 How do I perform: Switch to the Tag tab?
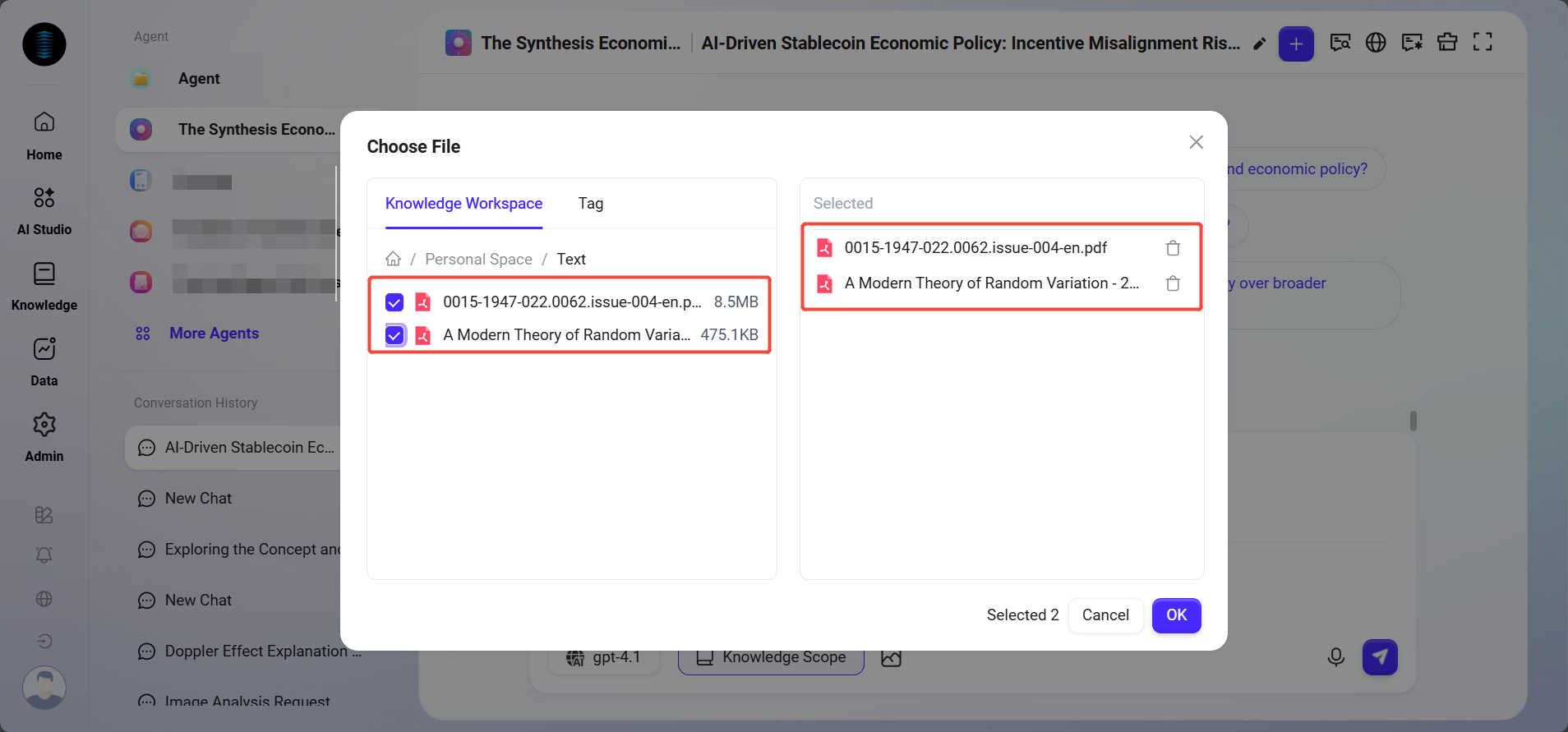[590, 204]
